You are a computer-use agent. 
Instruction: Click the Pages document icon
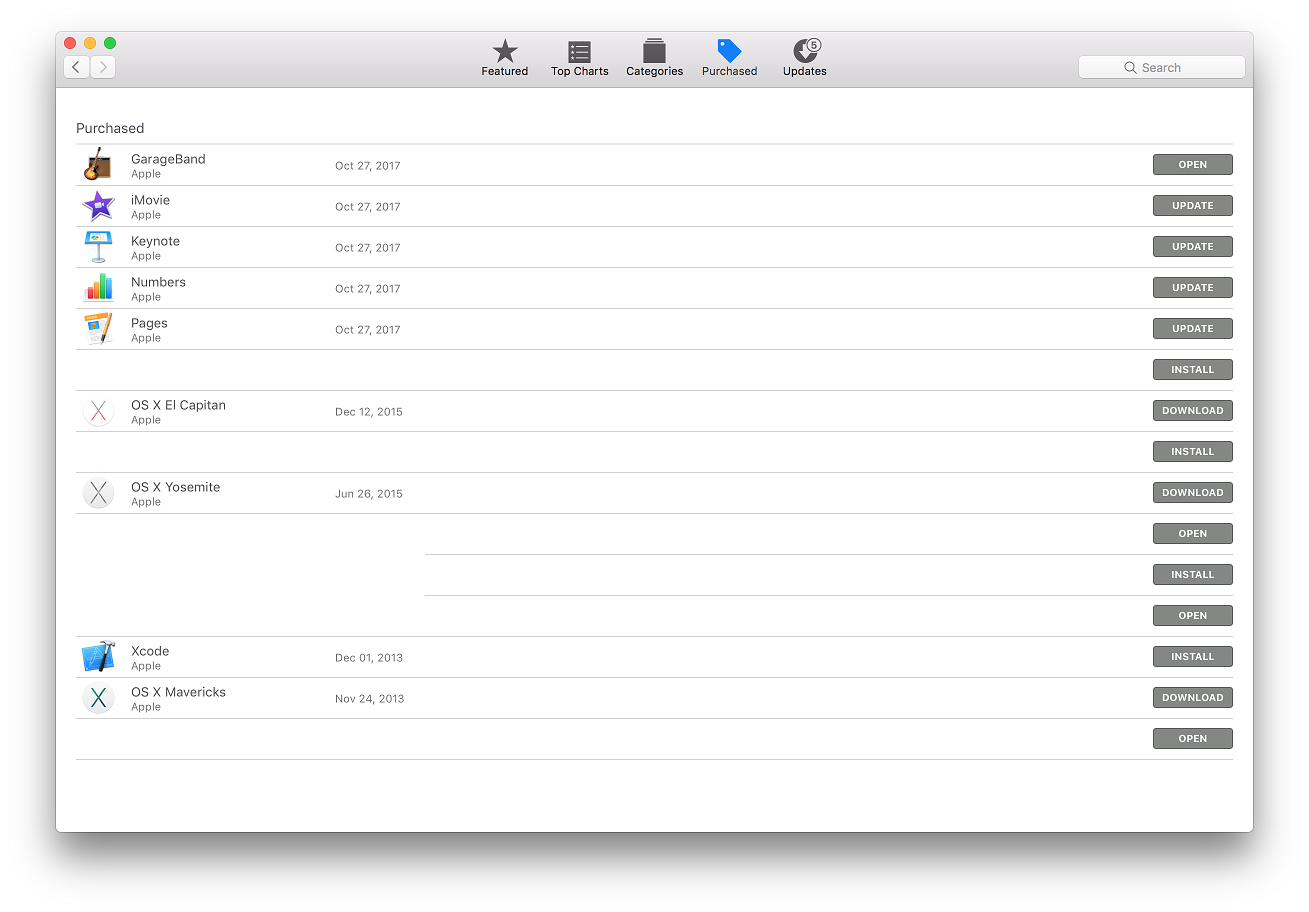(x=98, y=329)
